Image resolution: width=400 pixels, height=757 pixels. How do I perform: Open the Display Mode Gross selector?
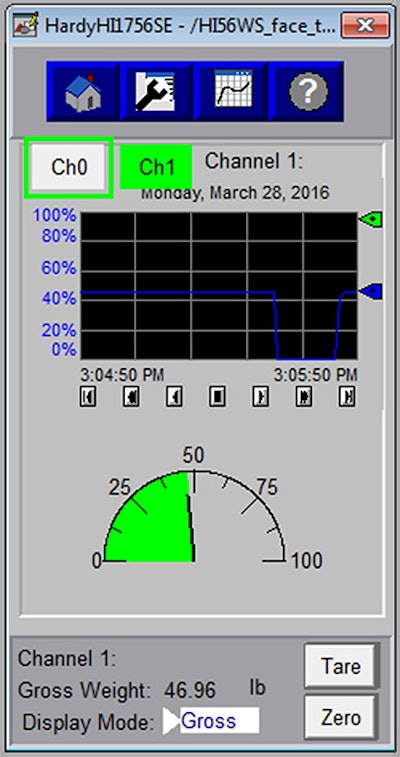pos(220,720)
